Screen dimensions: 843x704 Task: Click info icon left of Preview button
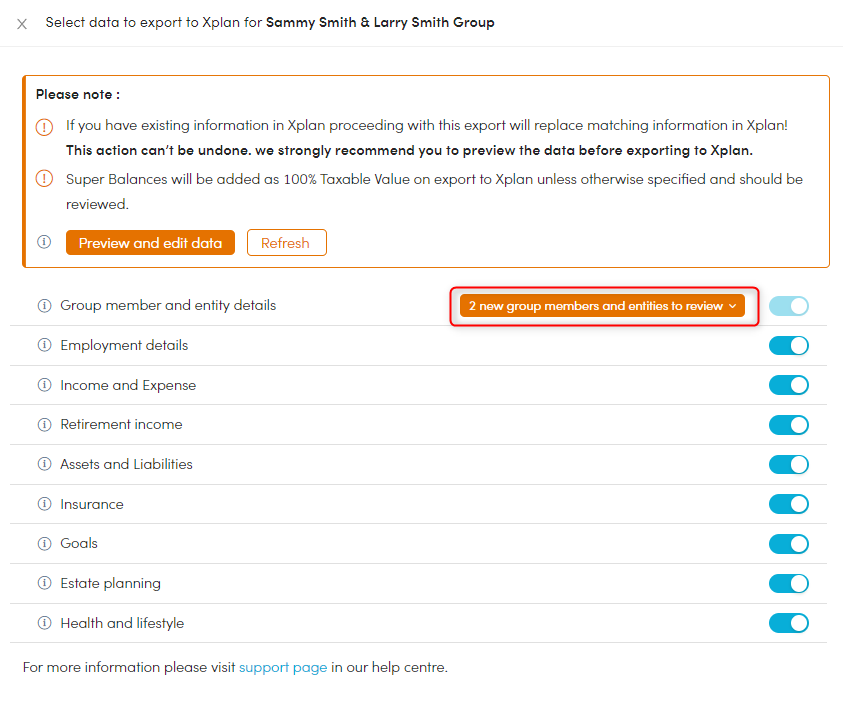(44, 242)
